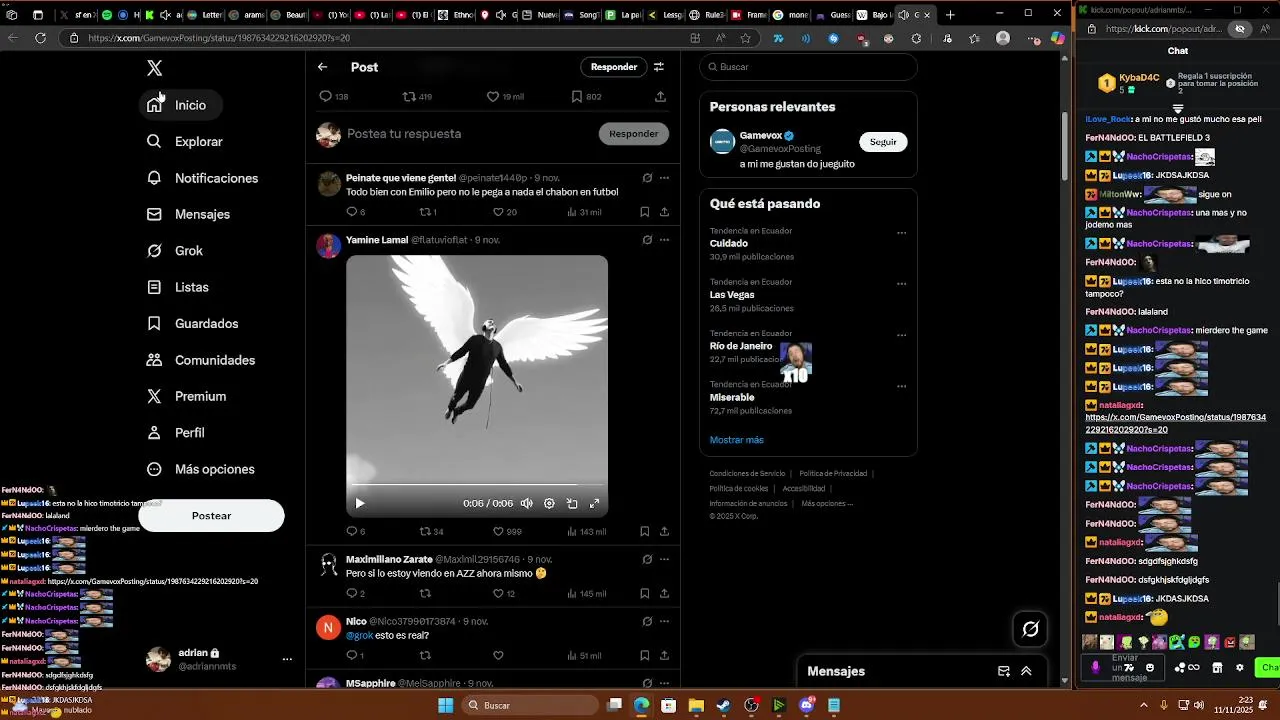Open emoji picker in Kick chat
1280x720 pixels.
1150,668
